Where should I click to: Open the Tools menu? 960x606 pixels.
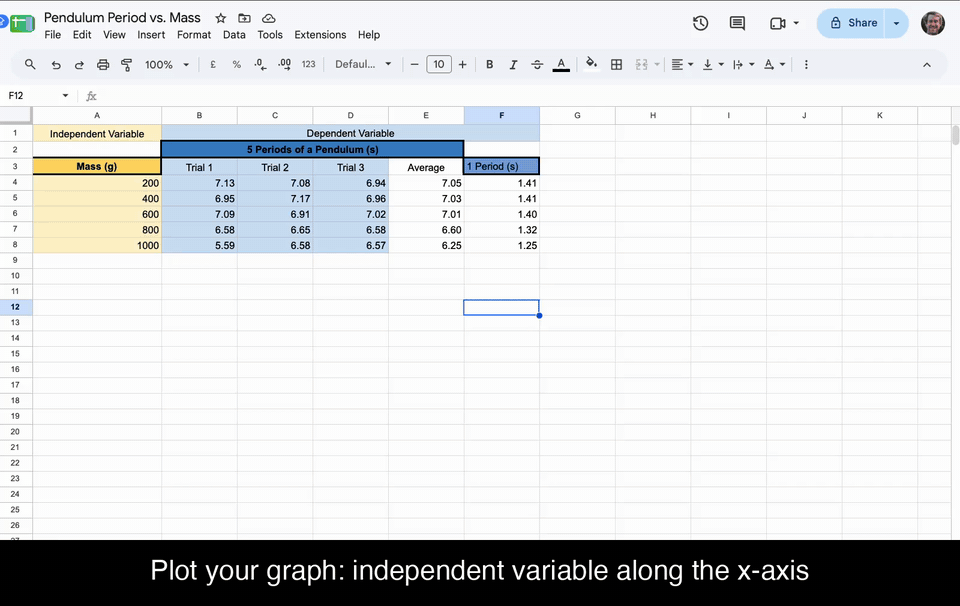click(x=269, y=35)
